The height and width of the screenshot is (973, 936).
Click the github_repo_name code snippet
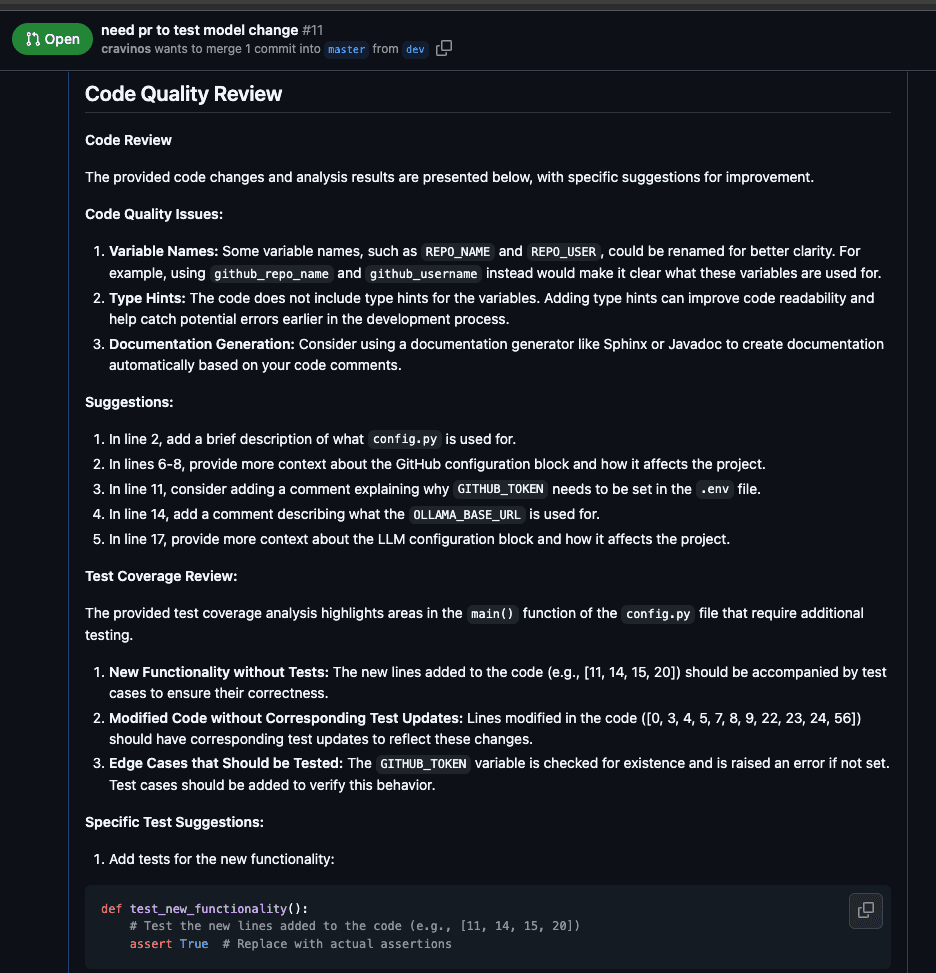pyautogui.click(x=271, y=274)
